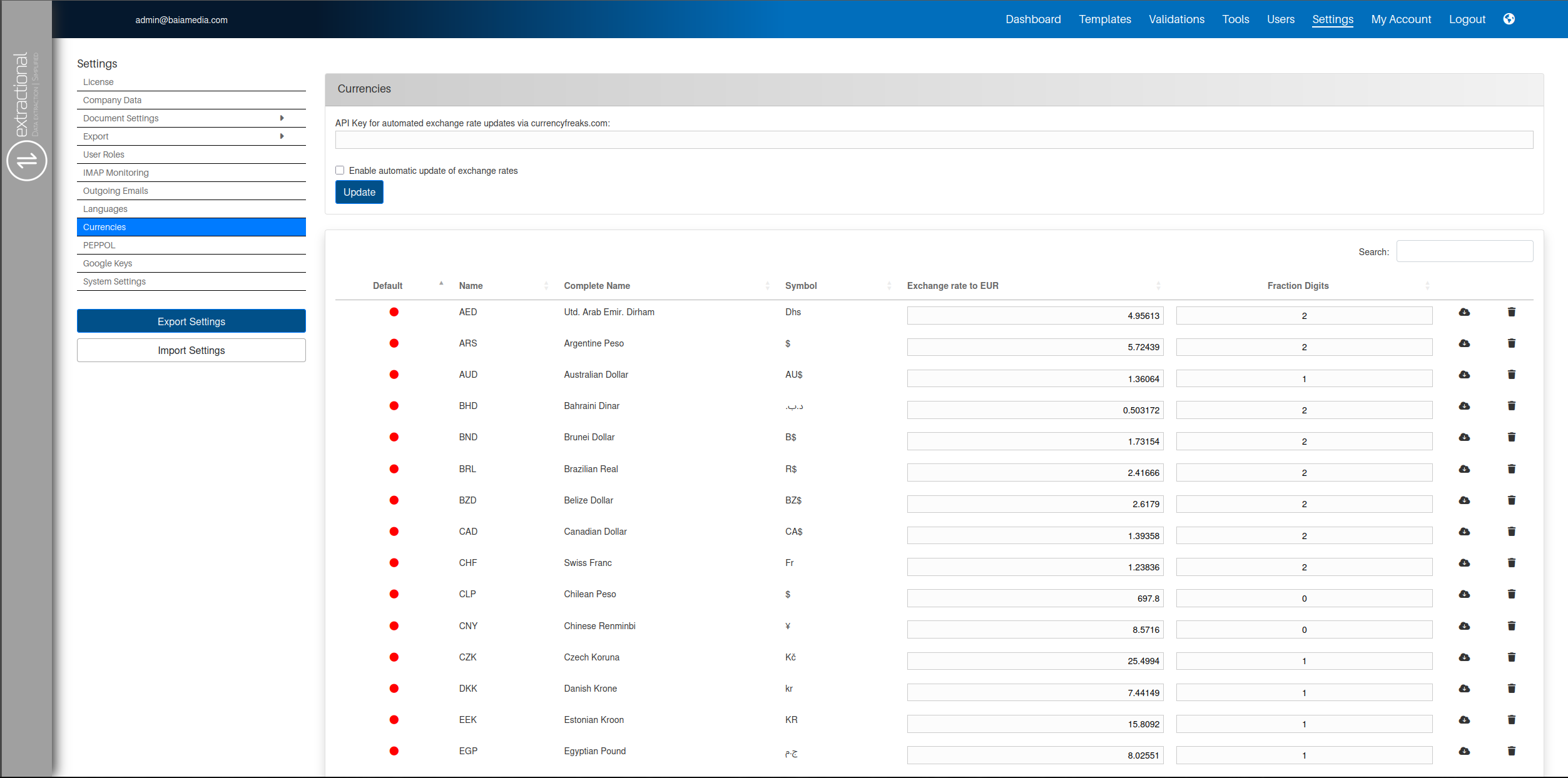This screenshot has width=1568, height=778.
Task: Open the Templates menu item
Action: click(1104, 19)
